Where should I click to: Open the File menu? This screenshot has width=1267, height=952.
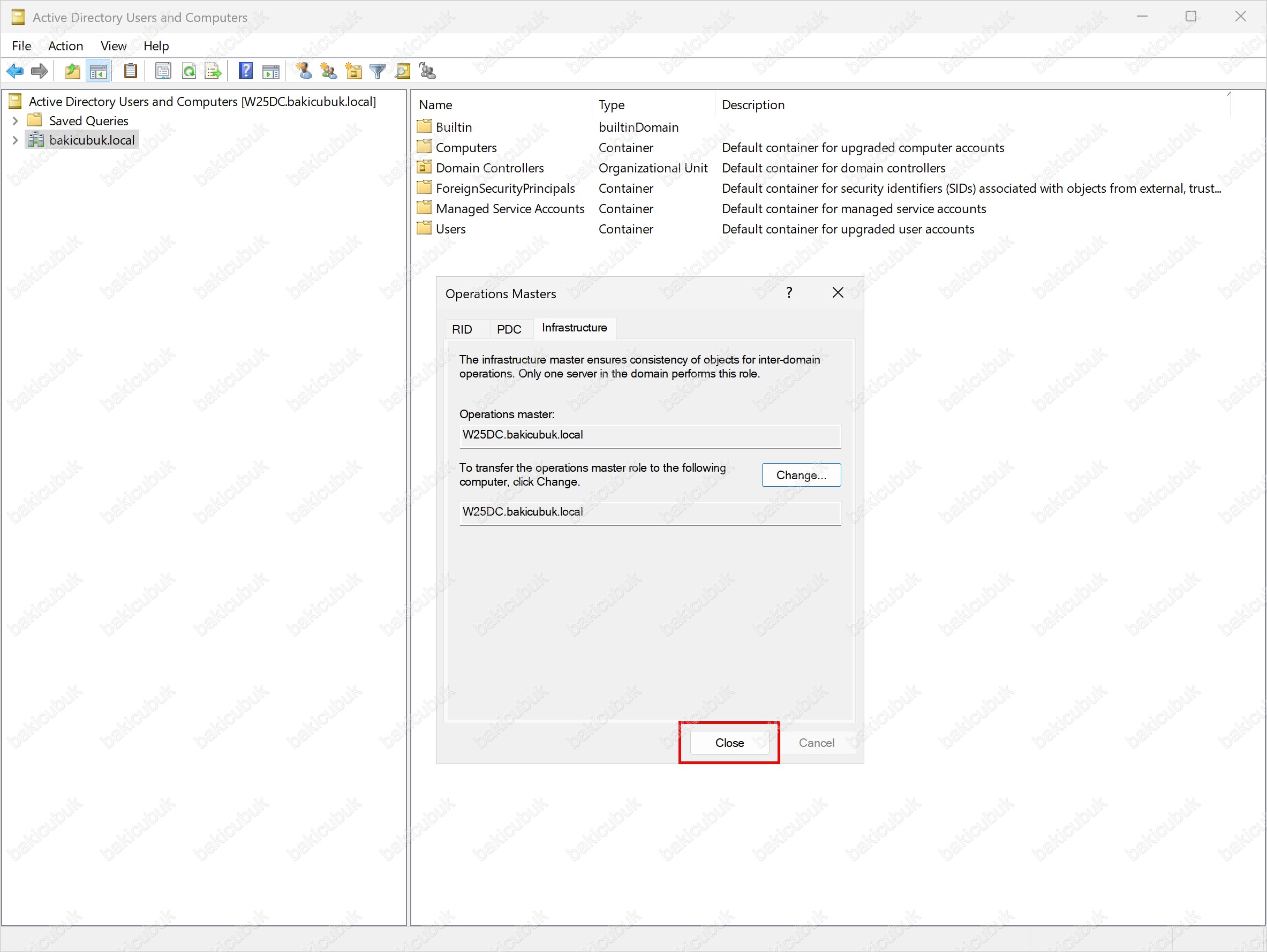tap(22, 46)
